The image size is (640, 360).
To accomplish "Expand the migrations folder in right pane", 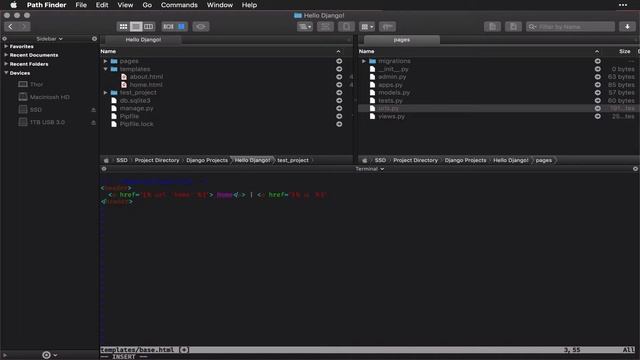I will click(x=364, y=61).
